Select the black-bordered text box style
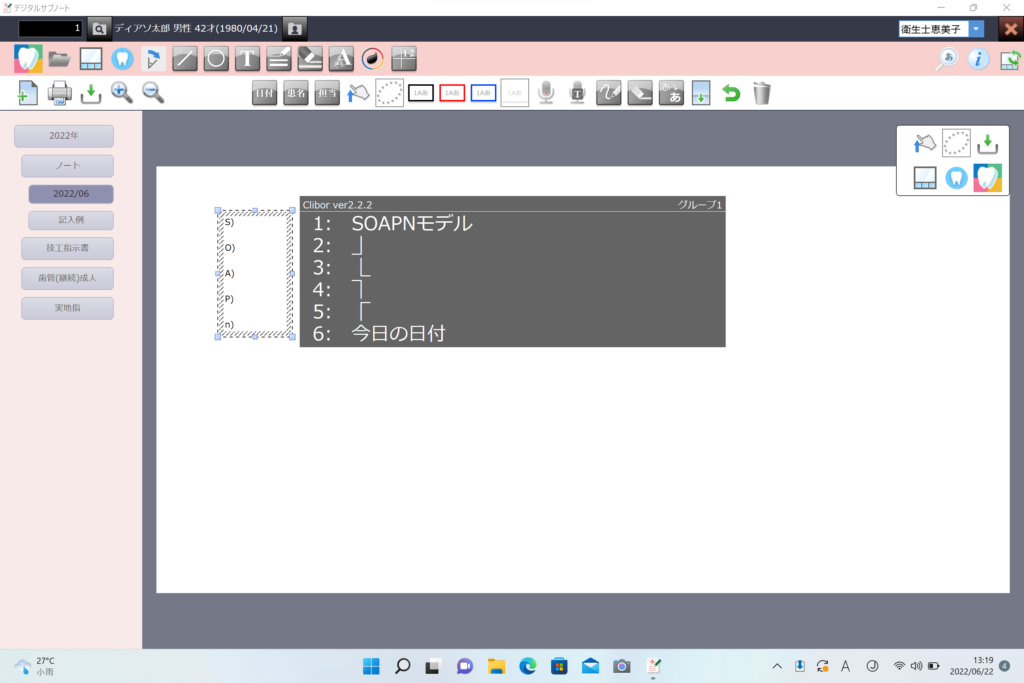The height and width of the screenshot is (683, 1024). coord(421,93)
